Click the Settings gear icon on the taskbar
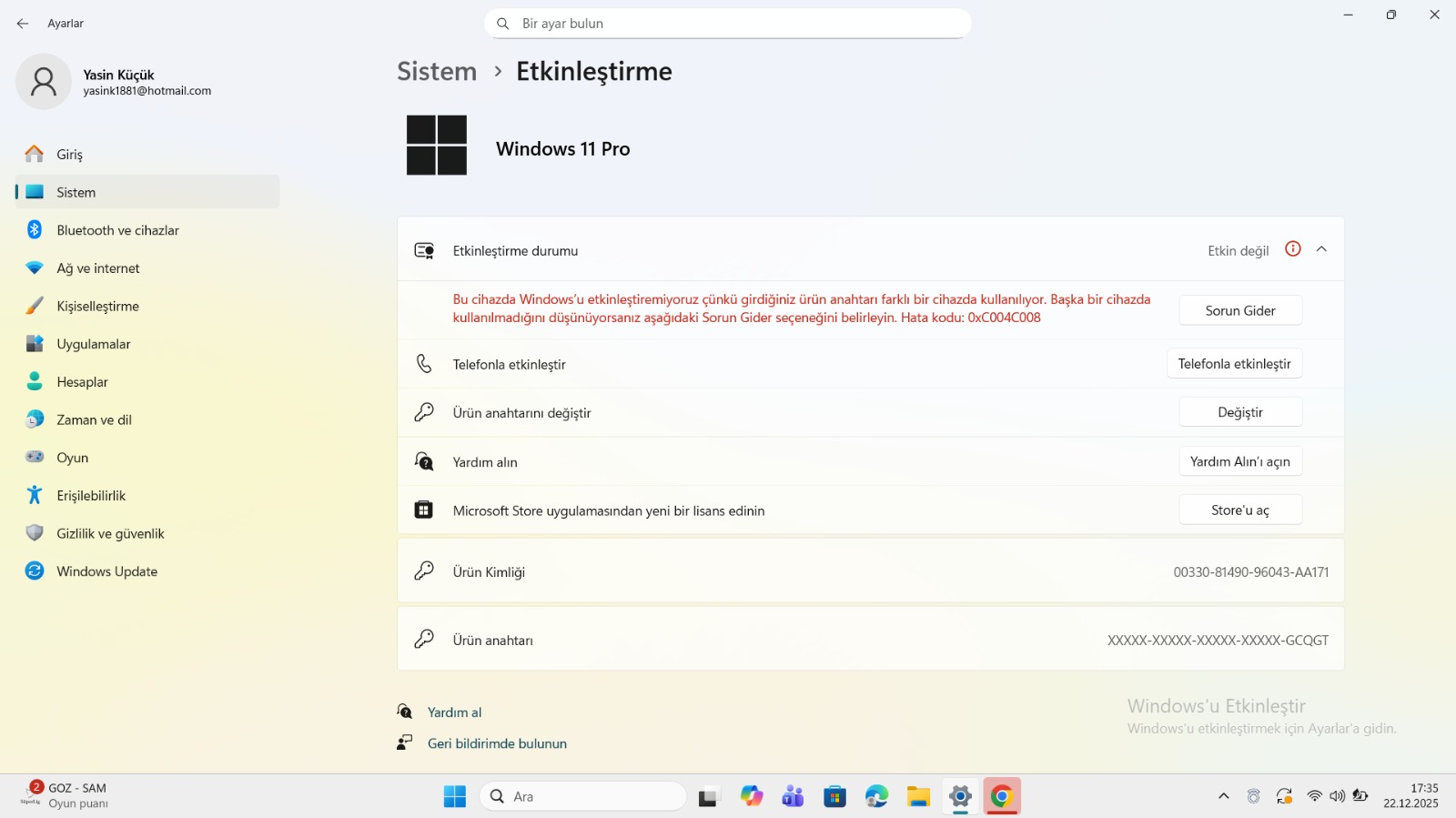Screen dimensions: 1456x818 960,796
